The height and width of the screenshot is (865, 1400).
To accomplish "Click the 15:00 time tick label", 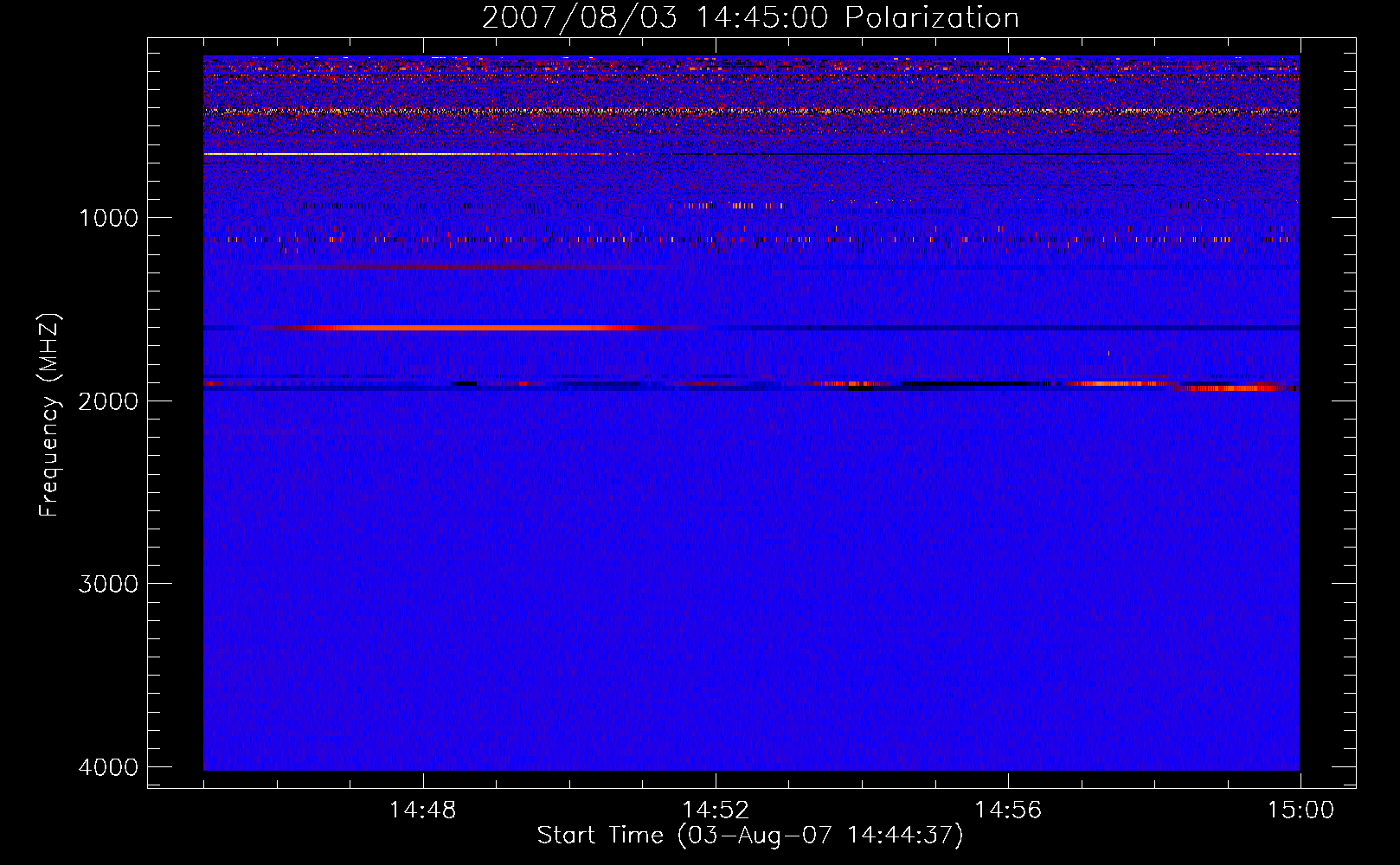I will click(1300, 811).
